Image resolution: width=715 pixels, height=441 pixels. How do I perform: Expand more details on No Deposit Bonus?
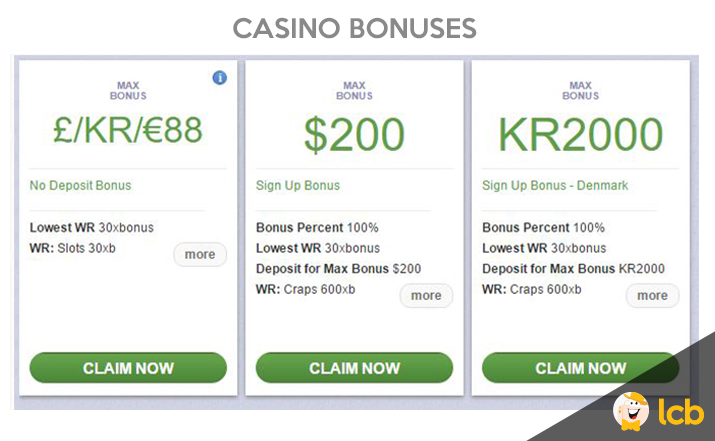pyautogui.click(x=200, y=254)
